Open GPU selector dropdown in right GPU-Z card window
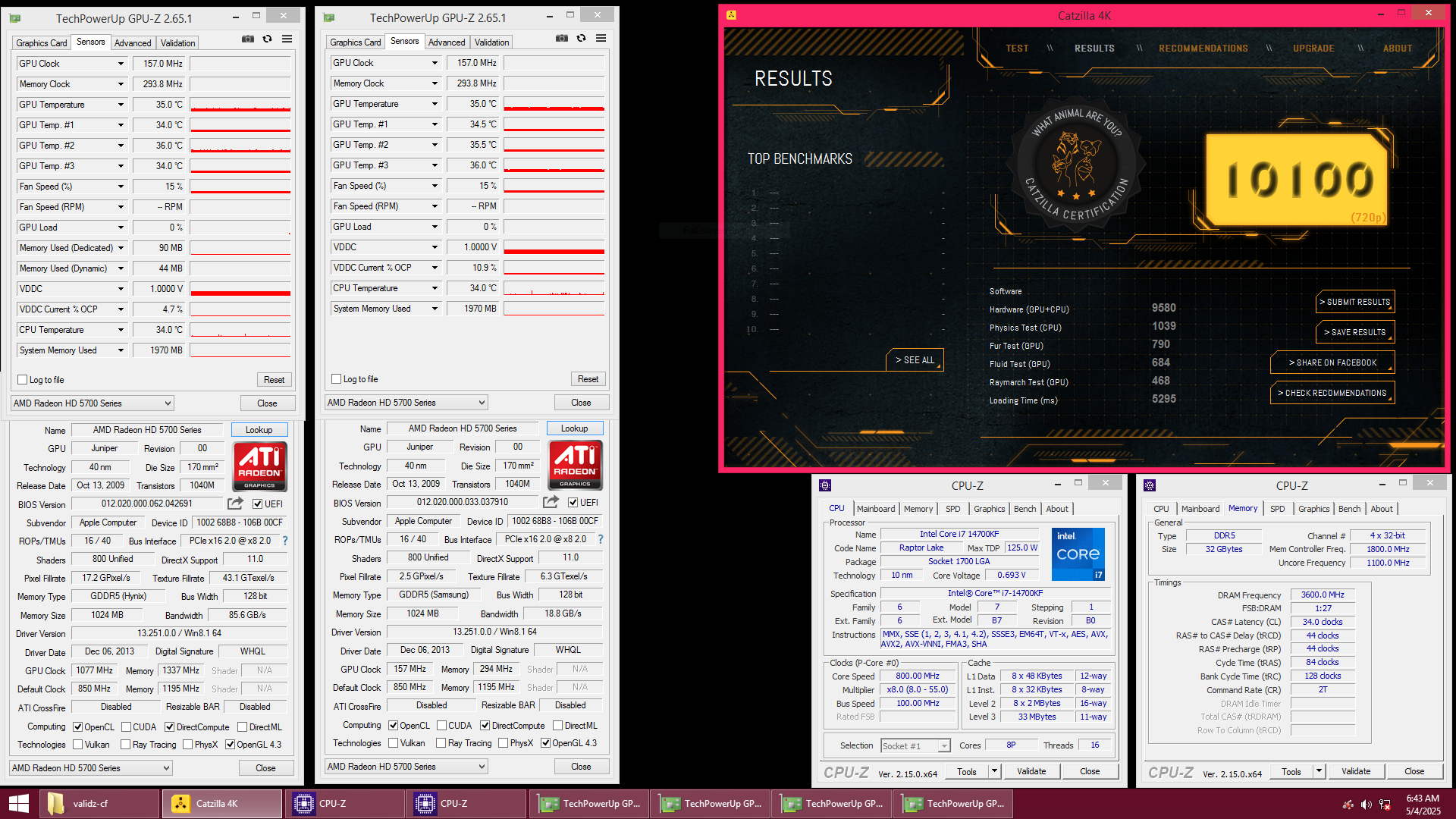The image size is (1456, 819). point(406,767)
